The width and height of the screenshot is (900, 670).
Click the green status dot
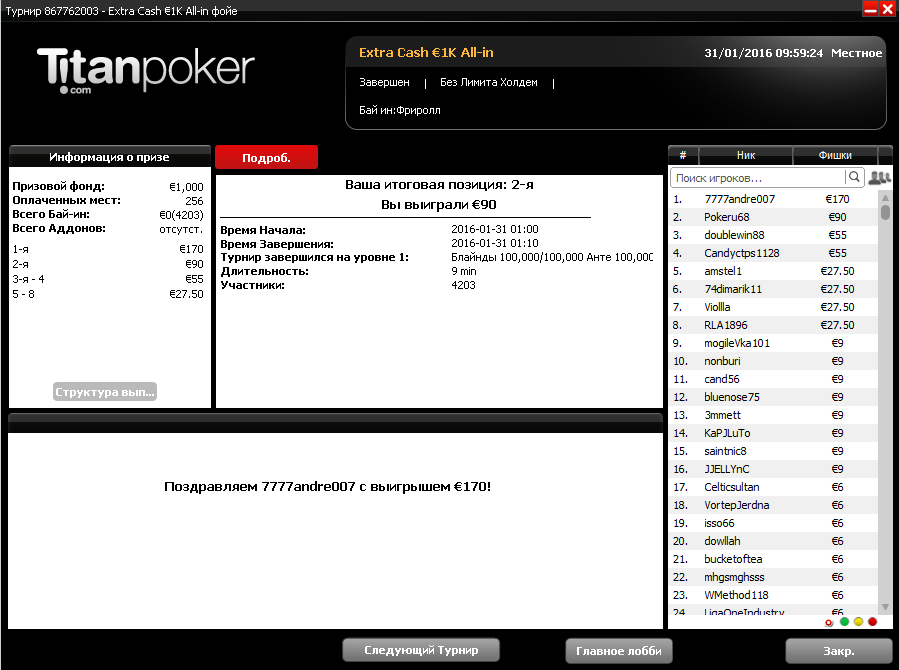coord(844,622)
